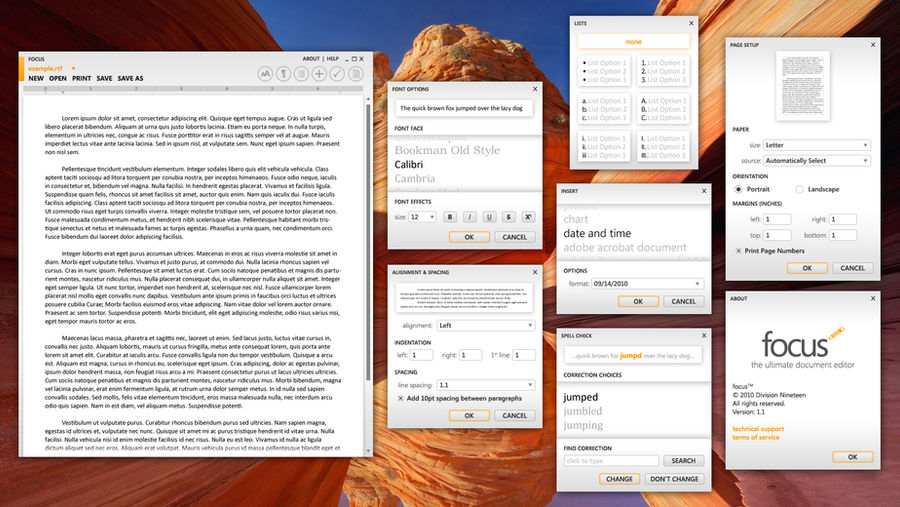900x507 pixels.
Task: Close the Lists panel
Action: pos(691,24)
